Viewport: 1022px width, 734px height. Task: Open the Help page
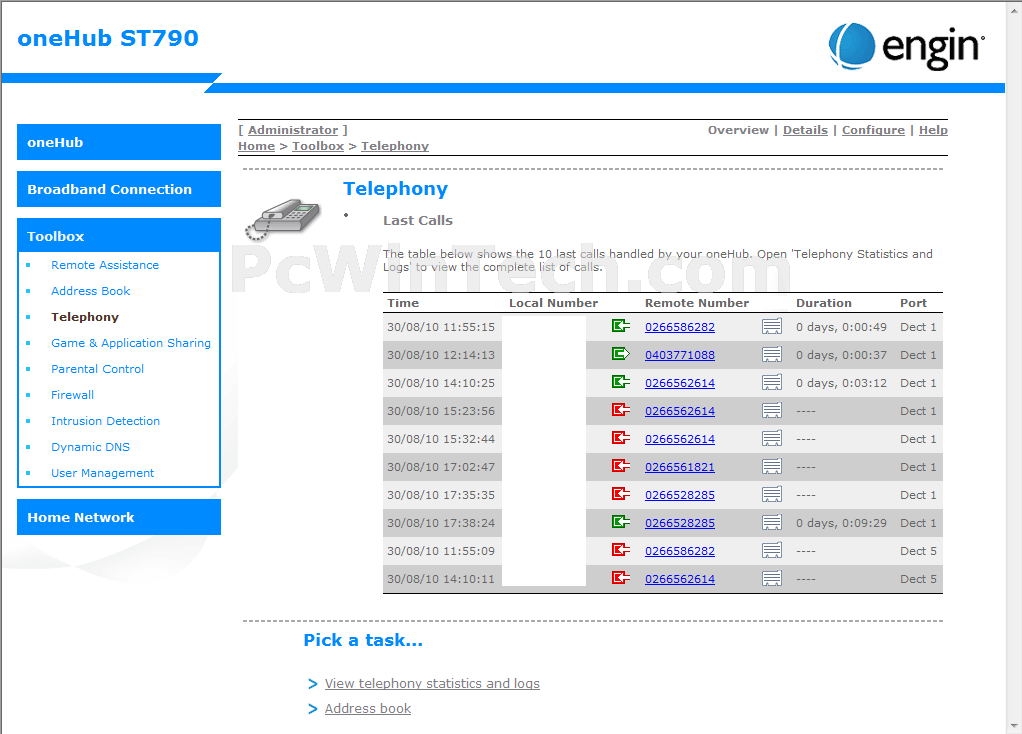(933, 130)
